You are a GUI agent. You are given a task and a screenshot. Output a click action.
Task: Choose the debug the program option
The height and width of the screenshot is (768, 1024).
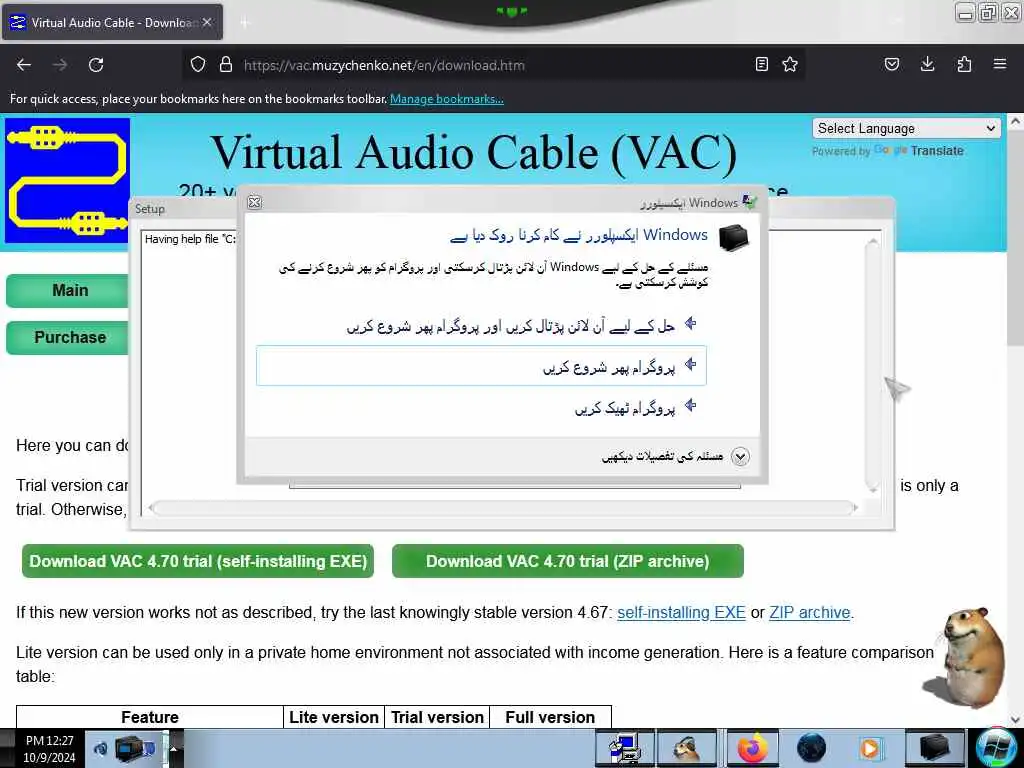(481, 408)
